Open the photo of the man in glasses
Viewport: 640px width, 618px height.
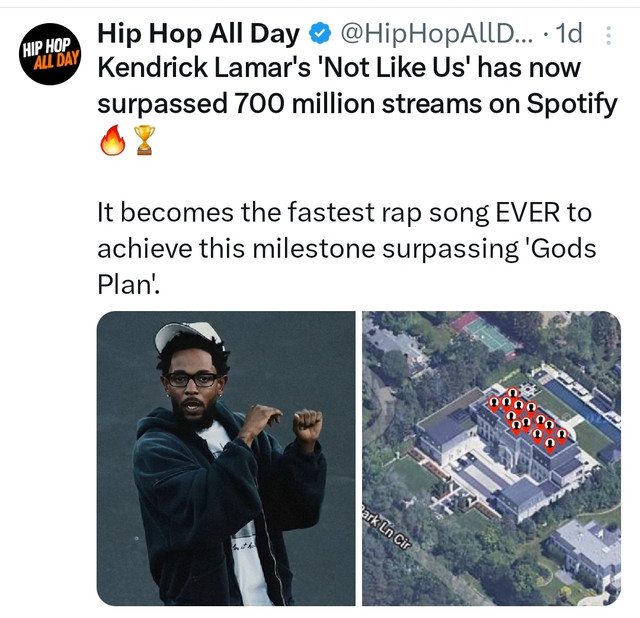(226, 458)
